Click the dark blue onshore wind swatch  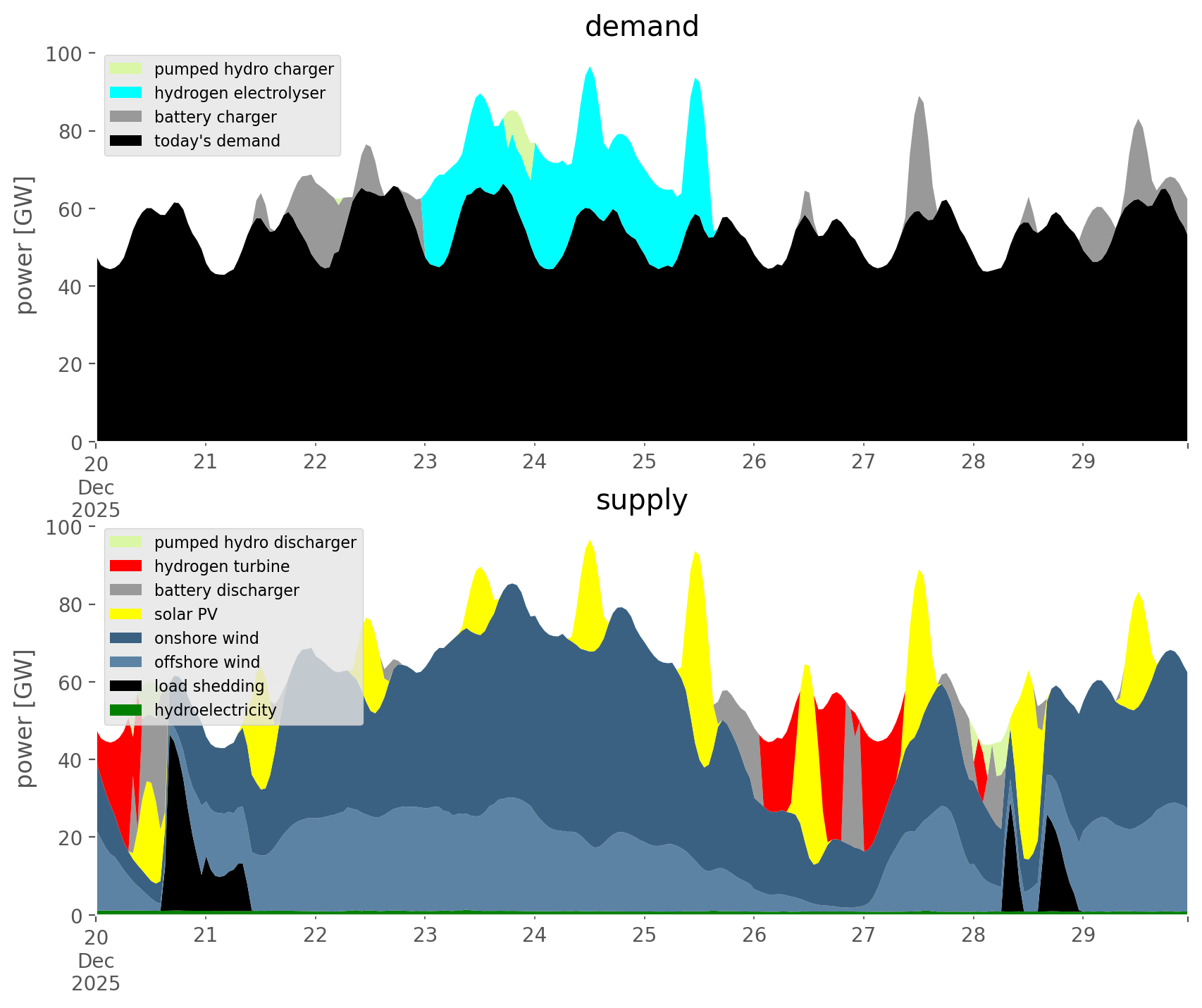click(126, 638)
